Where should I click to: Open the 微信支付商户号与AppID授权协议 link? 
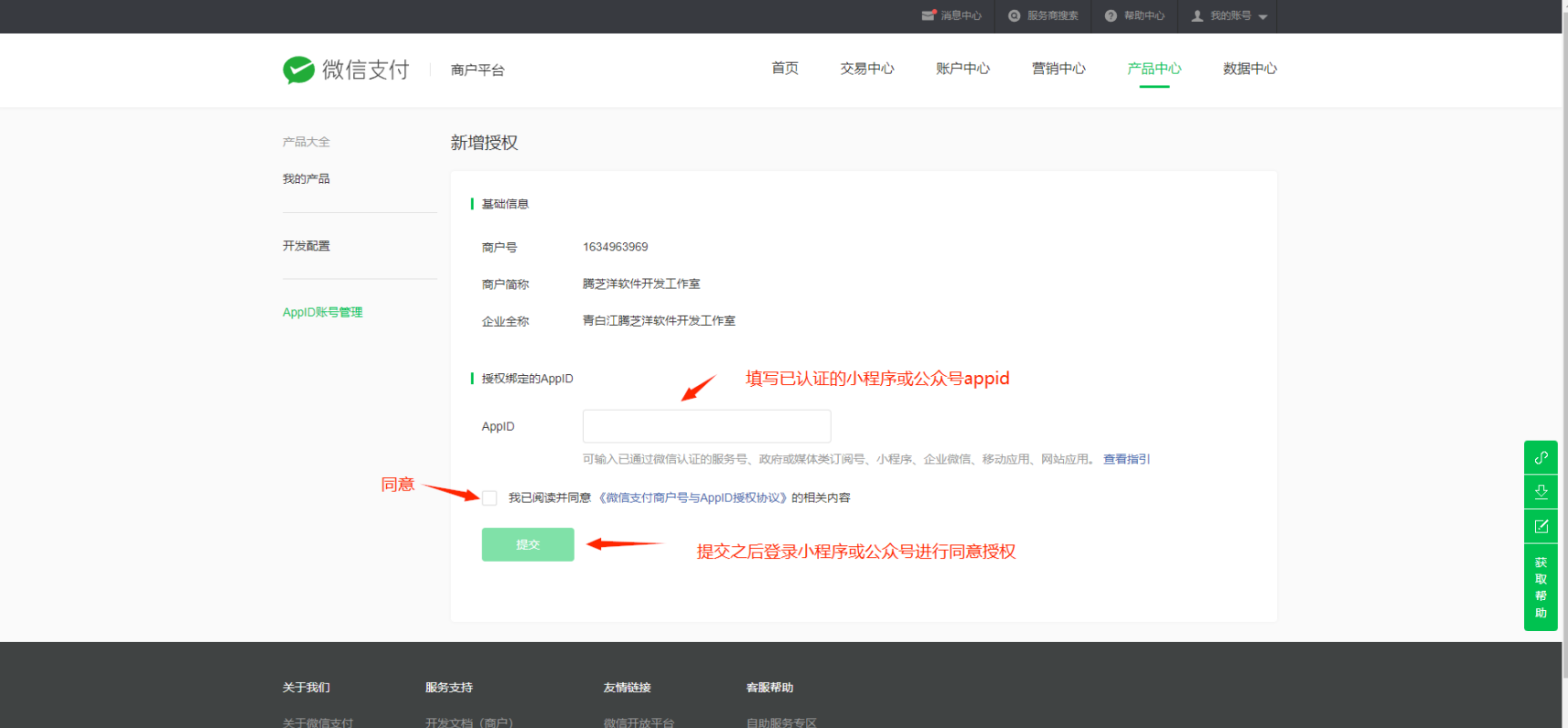click(693, 498)
